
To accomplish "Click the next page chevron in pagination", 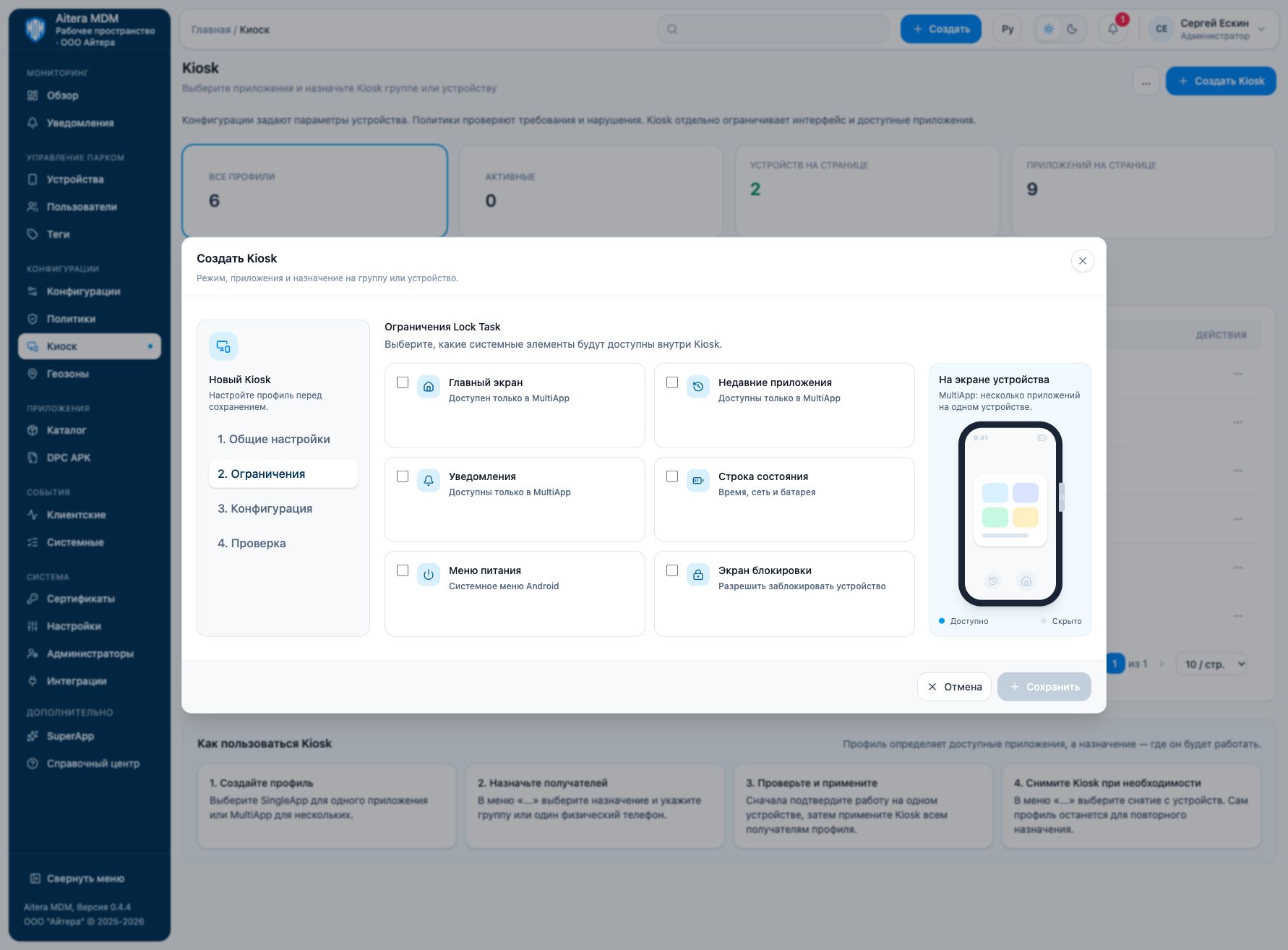I will click(x=1162, y=664).
